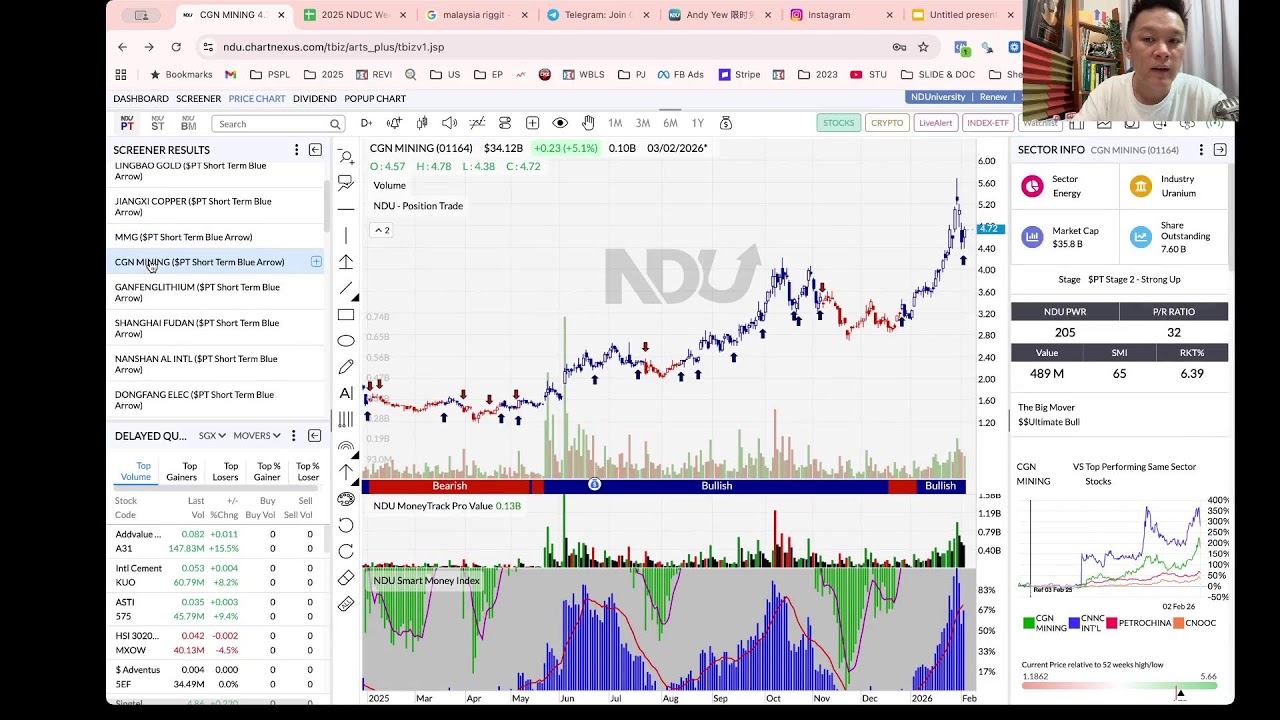The height and width of the screenshot is (720, 1280).
Task: Select the ellipse drawing tool
Action: 346,340
